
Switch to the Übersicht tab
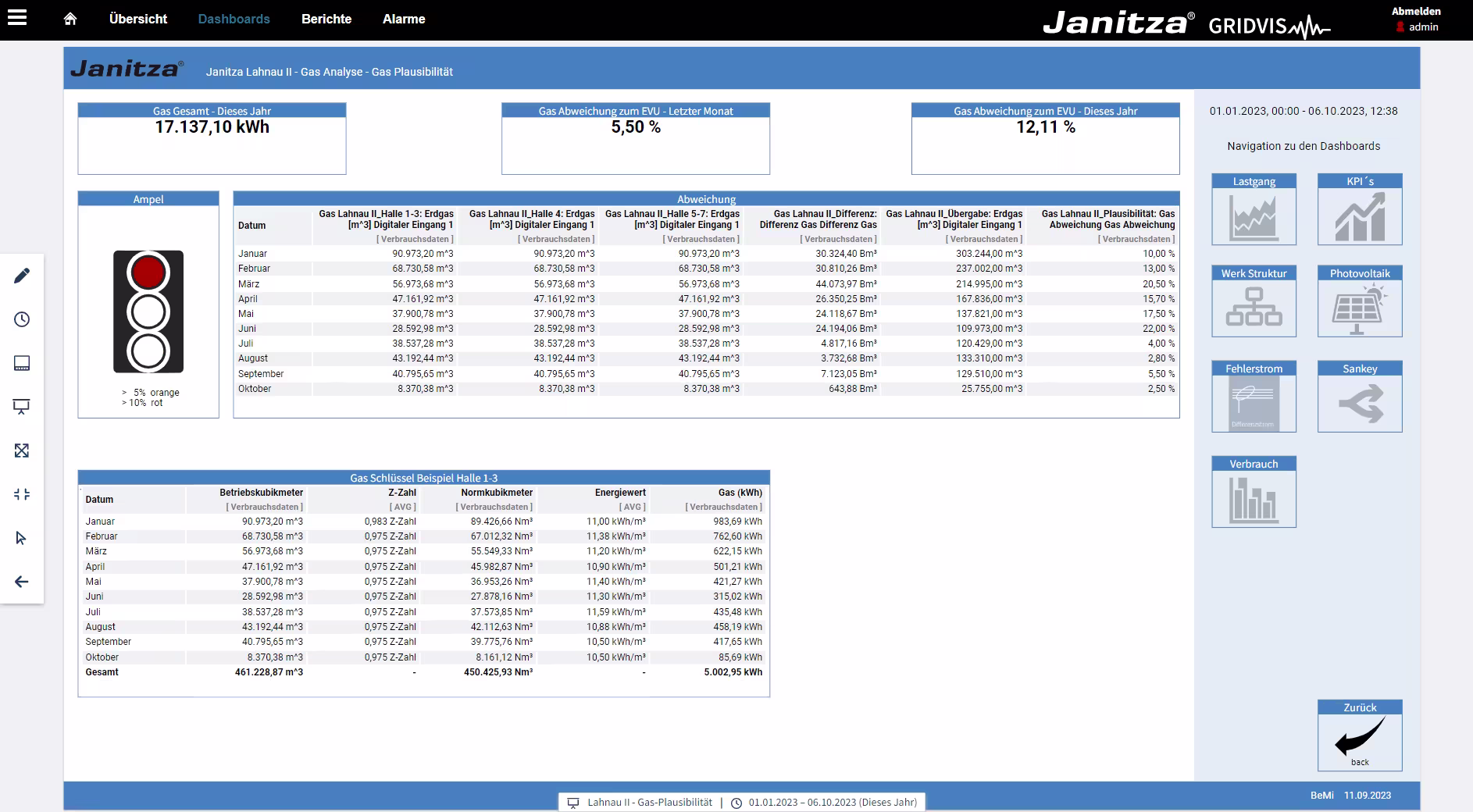point(138,19)
